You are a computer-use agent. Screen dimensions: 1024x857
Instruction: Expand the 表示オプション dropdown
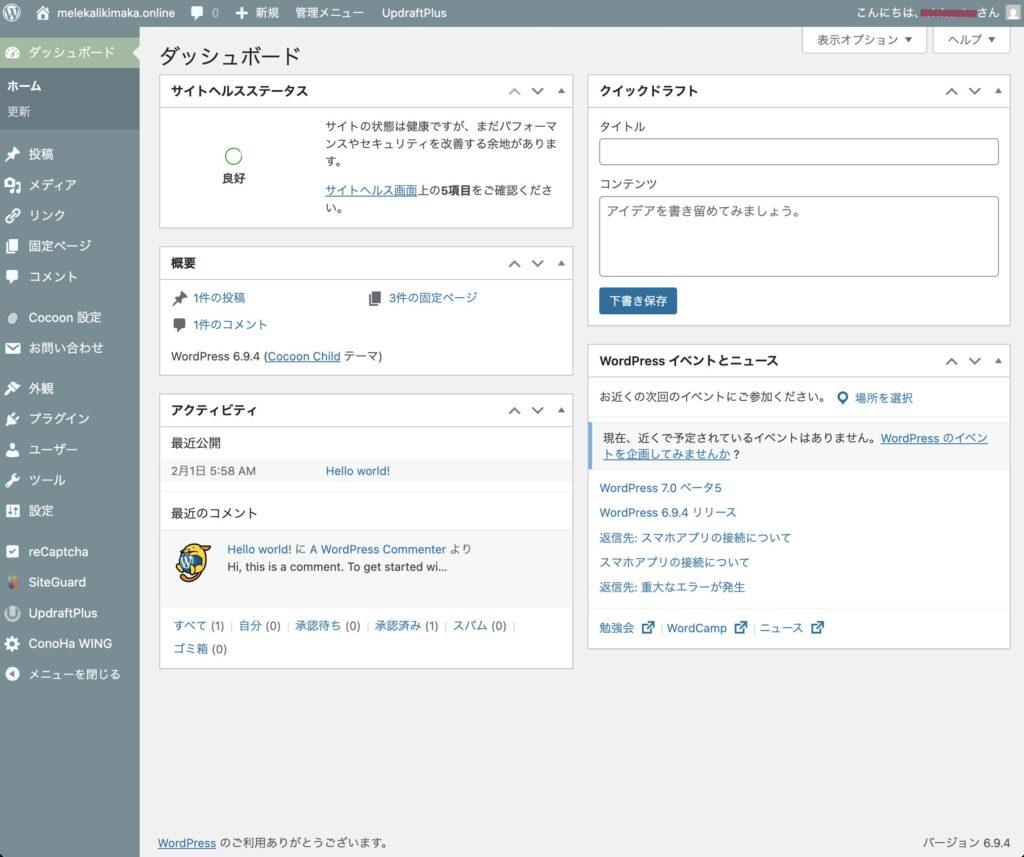[864, 40]
